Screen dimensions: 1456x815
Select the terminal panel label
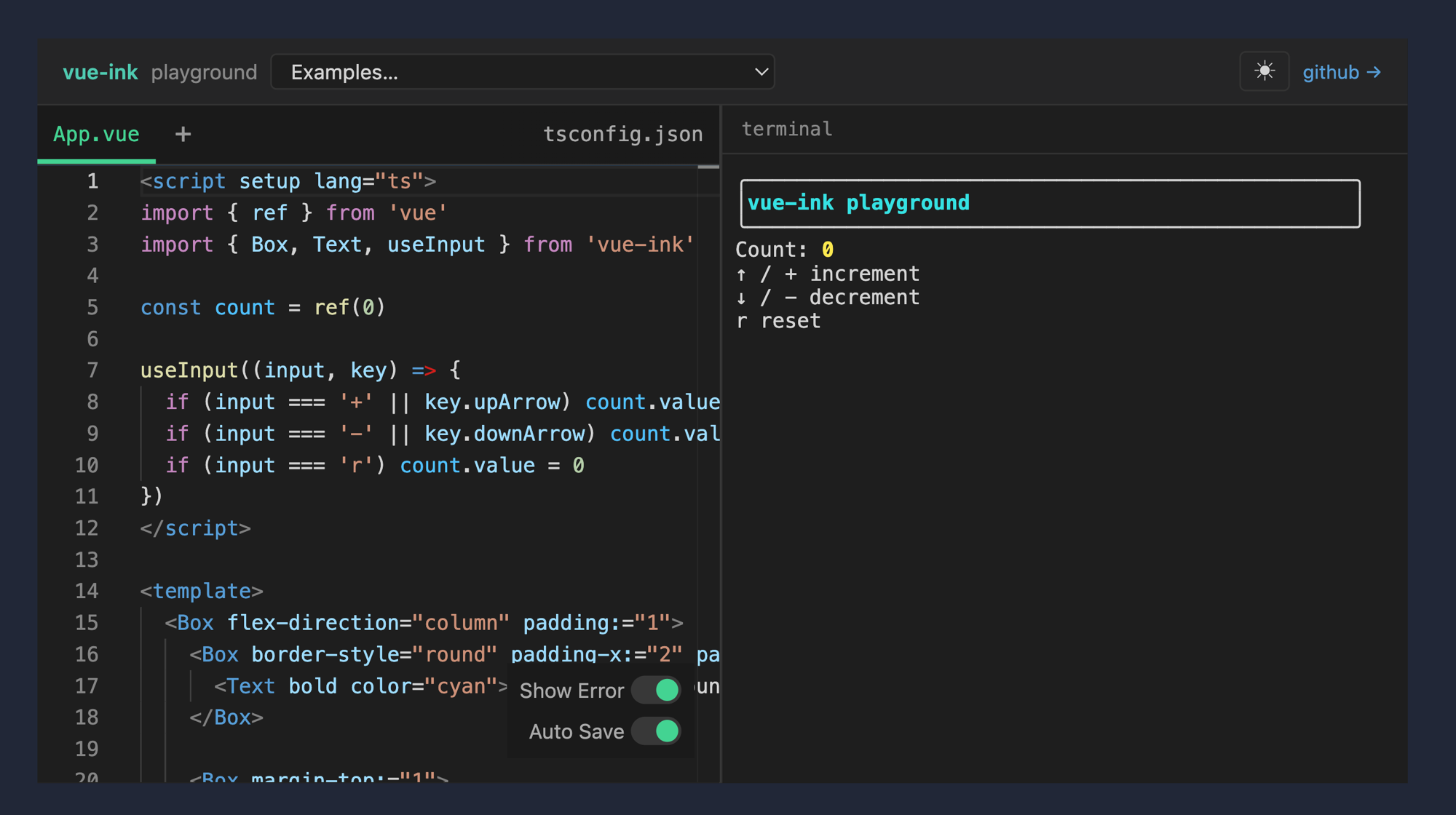[x=787, y=129]
